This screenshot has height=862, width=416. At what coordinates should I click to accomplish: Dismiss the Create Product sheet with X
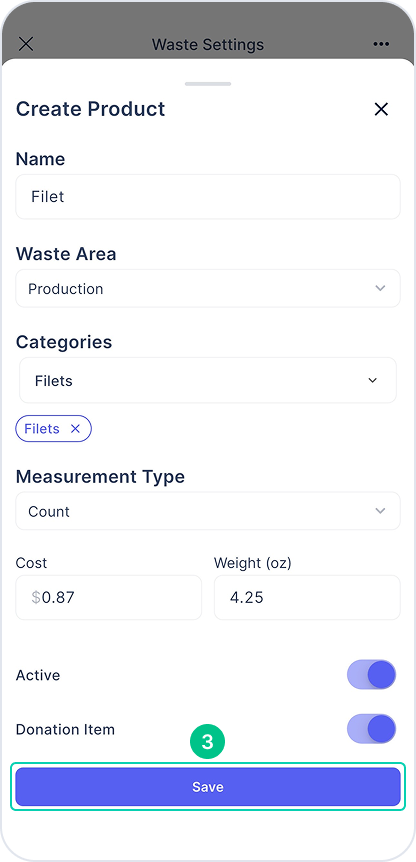click(381, 109)
